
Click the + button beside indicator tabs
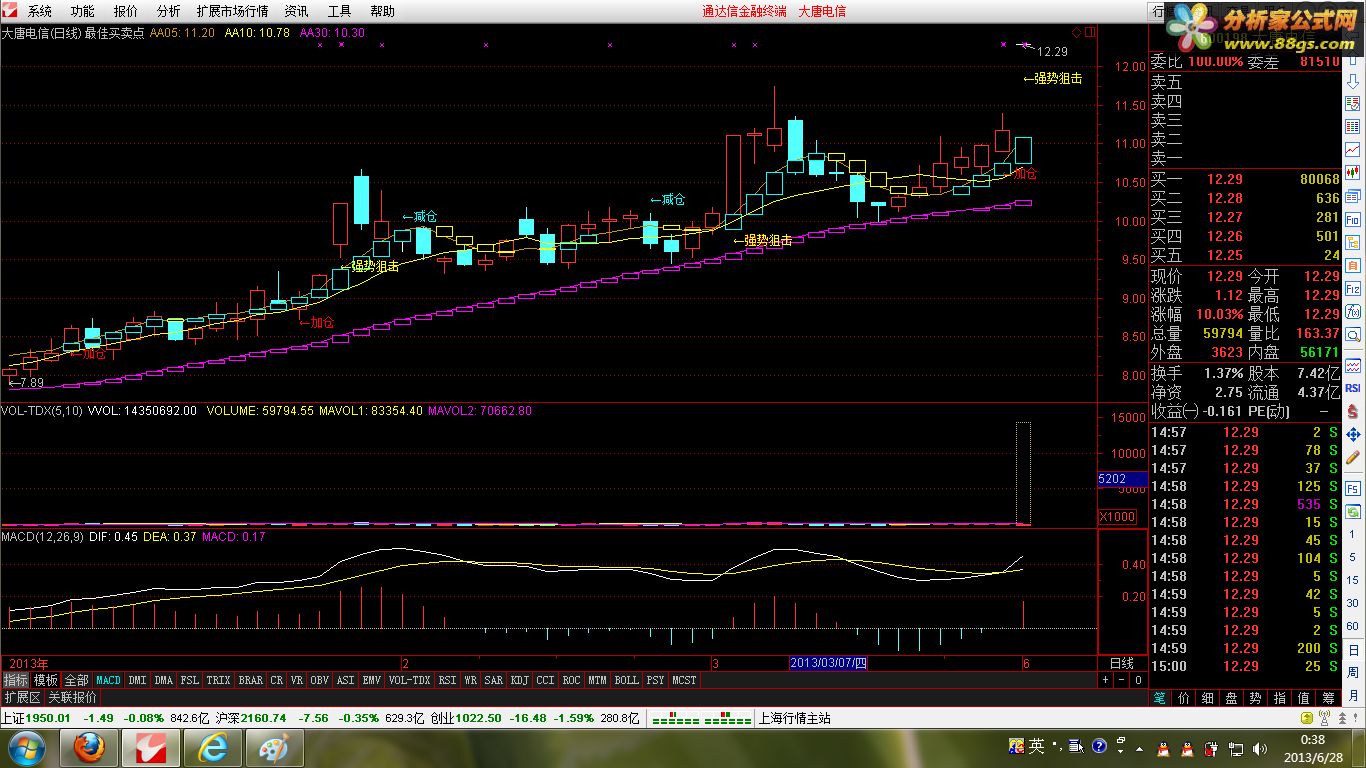click(x=1106, y=680)
